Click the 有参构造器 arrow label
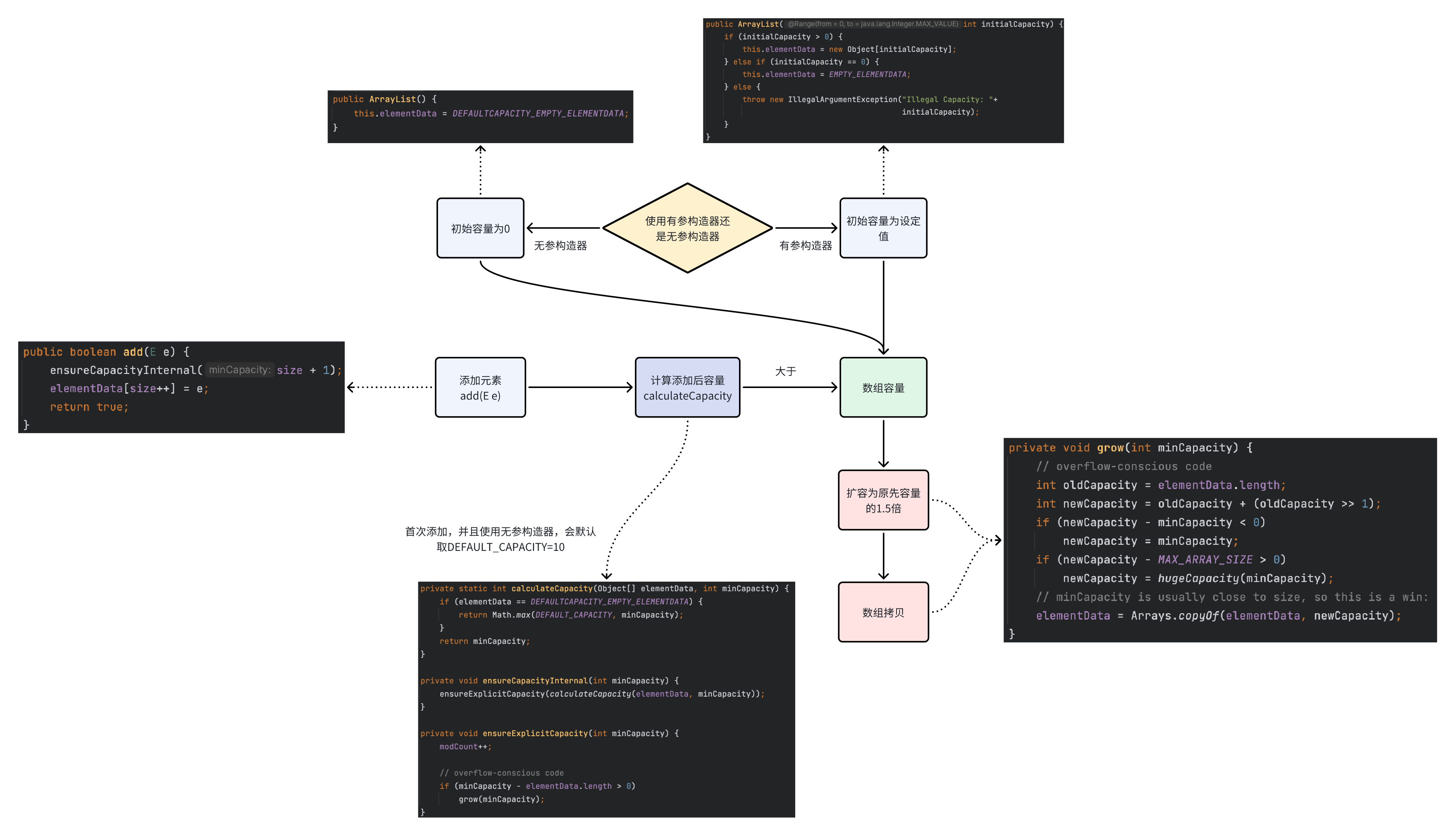 [x=805, y=246]
